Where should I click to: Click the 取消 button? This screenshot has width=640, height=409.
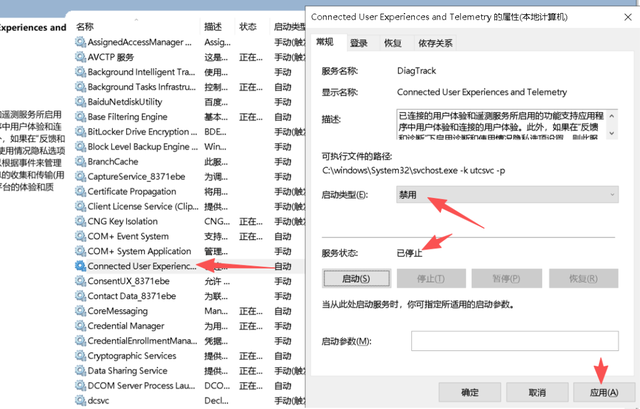537,392
